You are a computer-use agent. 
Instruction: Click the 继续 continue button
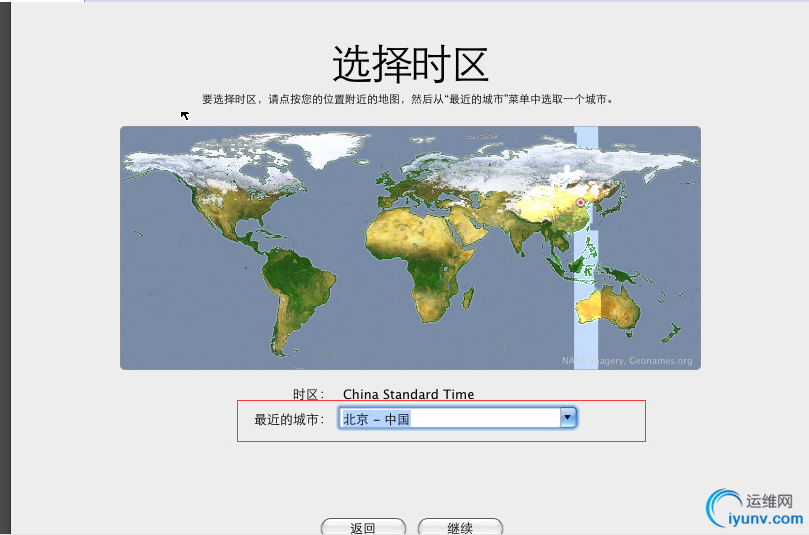[x=460, y=527]
